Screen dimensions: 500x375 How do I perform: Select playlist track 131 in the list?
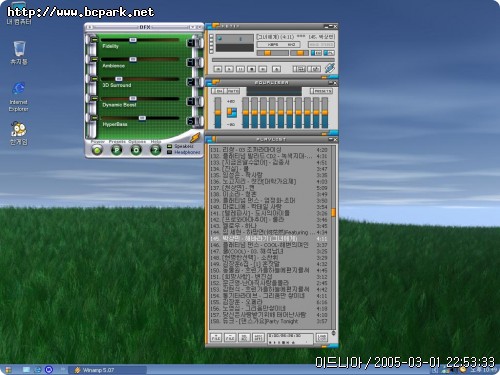[269, 150]
